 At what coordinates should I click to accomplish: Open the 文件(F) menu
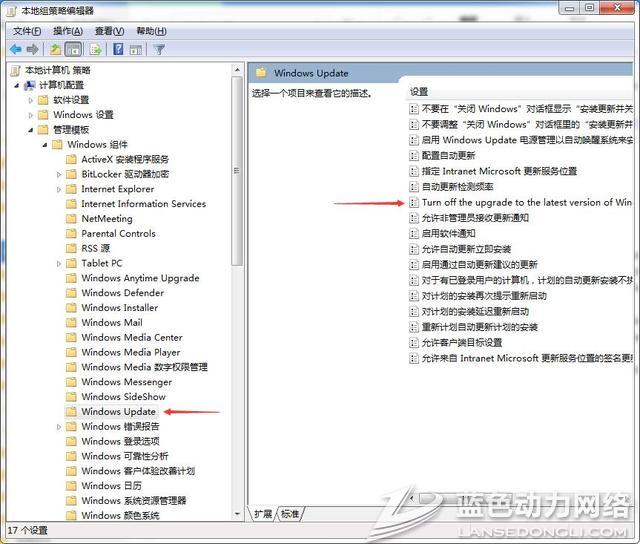click(x=27, y=31)
